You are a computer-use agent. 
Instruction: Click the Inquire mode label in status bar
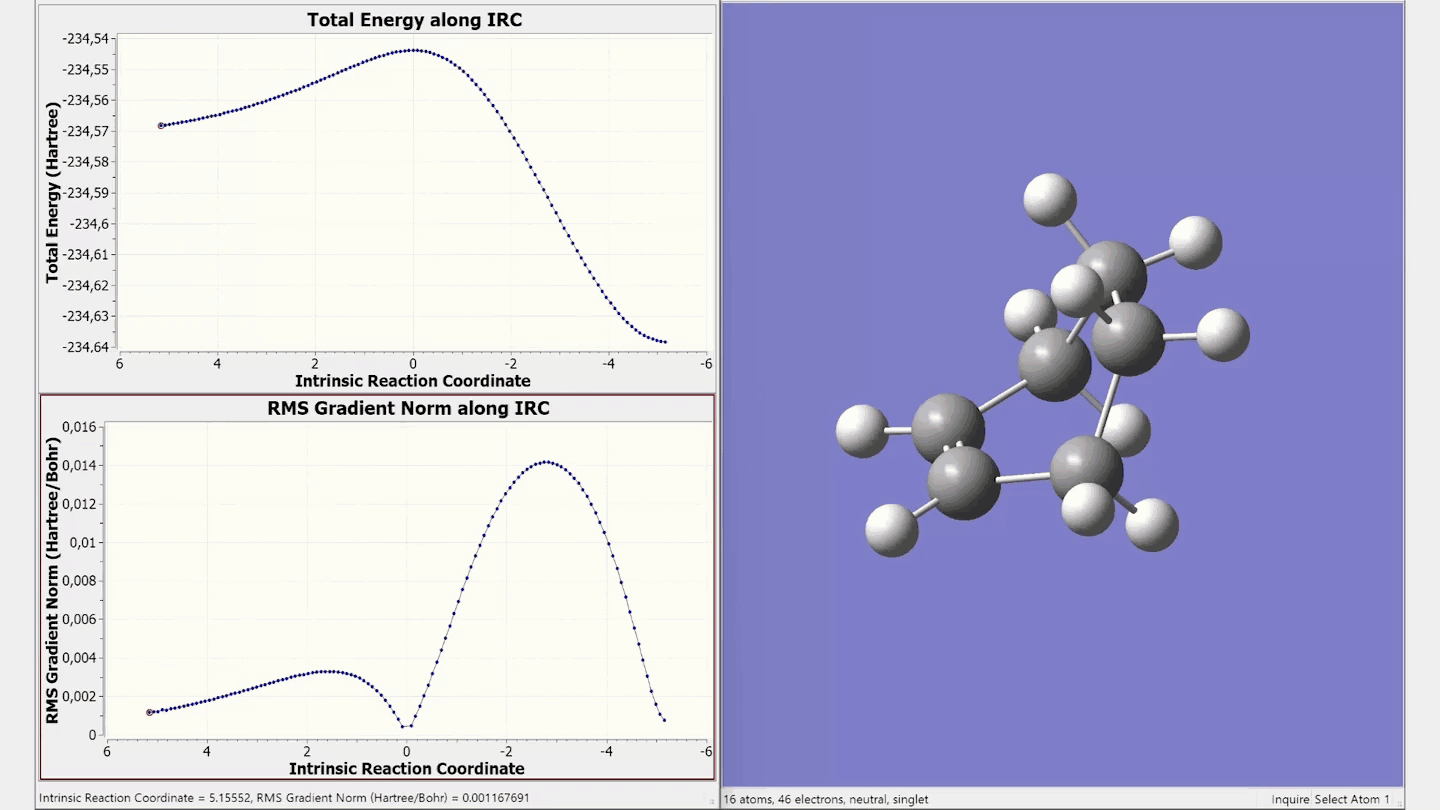point(1290,799)
